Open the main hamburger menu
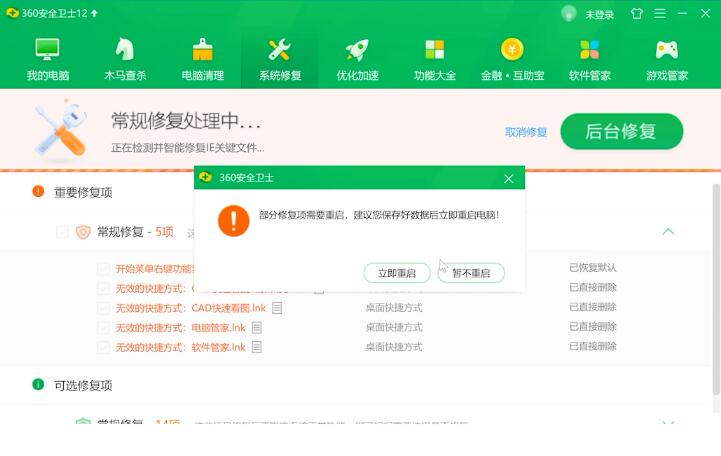This screenshot has height=456, width=721. coord(660,13)
